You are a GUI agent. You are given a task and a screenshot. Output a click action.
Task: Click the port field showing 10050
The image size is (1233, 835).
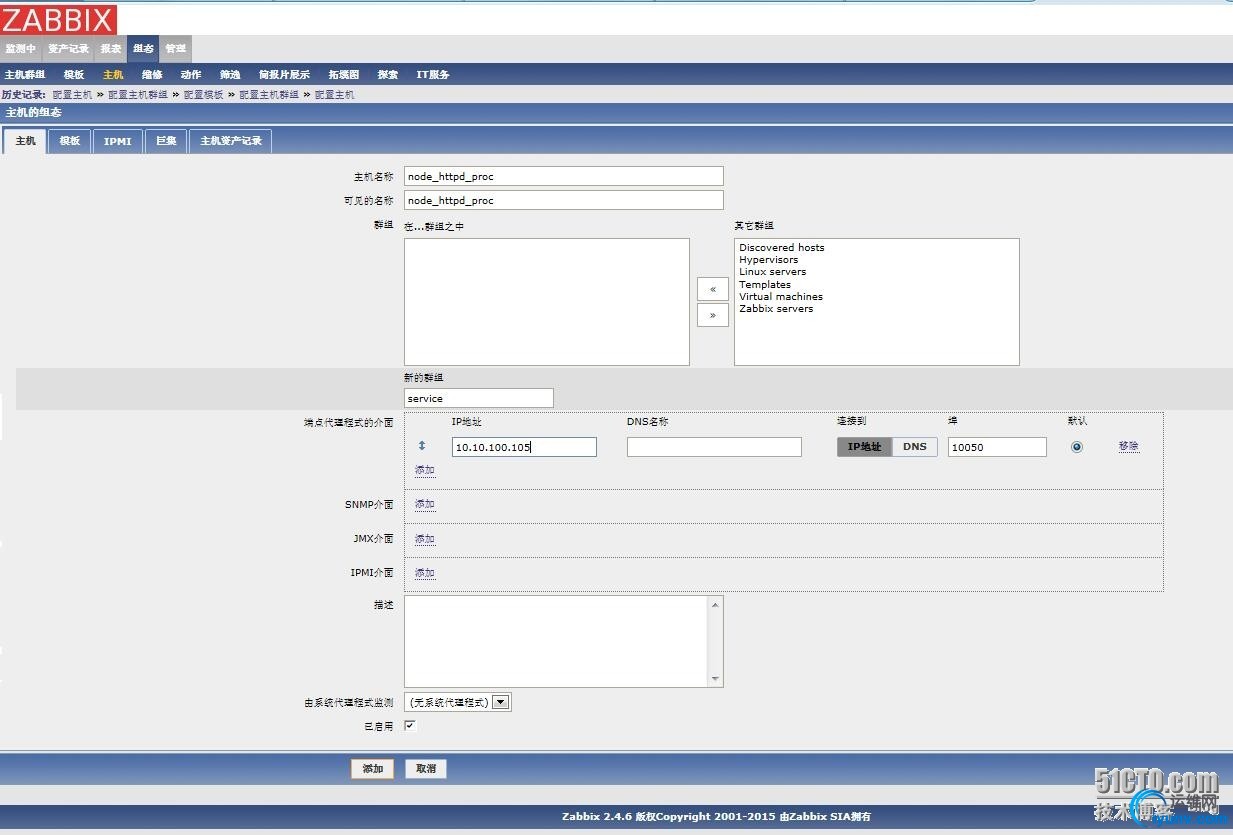pos(997,447)
